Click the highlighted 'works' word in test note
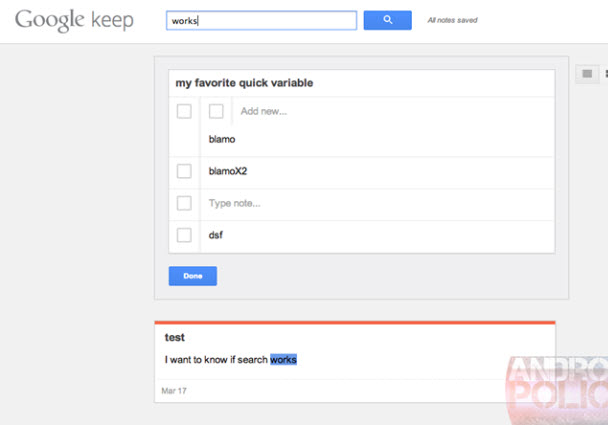This screenshot has height=425, width=608. [283, 359]
